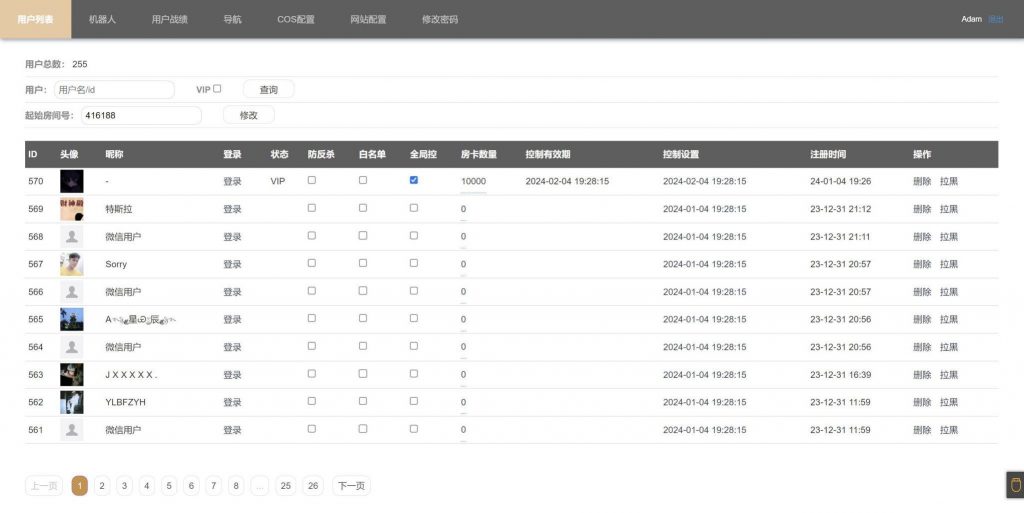Enable 防反杀 checkbox for user 567
Viewport: 1024px width, 513px height.
pyautogui.click(x=311, y=263)
